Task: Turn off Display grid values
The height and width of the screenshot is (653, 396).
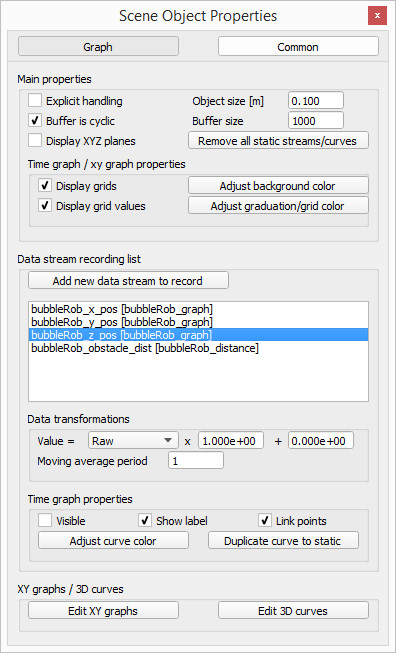Action: [x=45, y=206]
